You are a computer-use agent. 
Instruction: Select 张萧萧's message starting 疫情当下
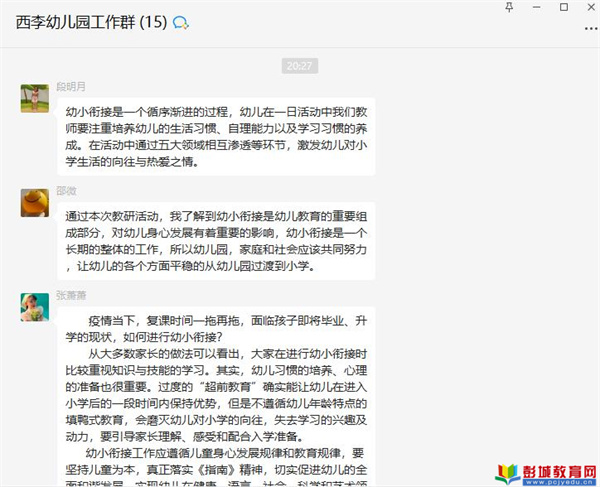216,397
